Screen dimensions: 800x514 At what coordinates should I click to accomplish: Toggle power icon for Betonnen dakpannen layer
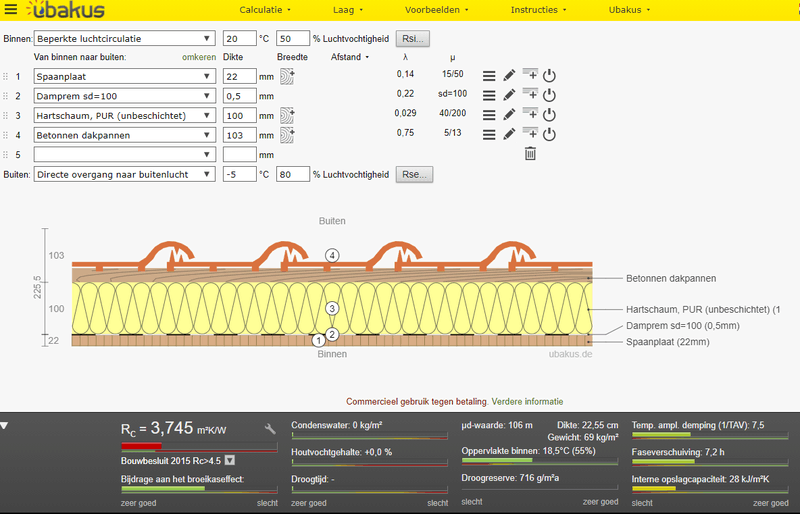(549, 134)
